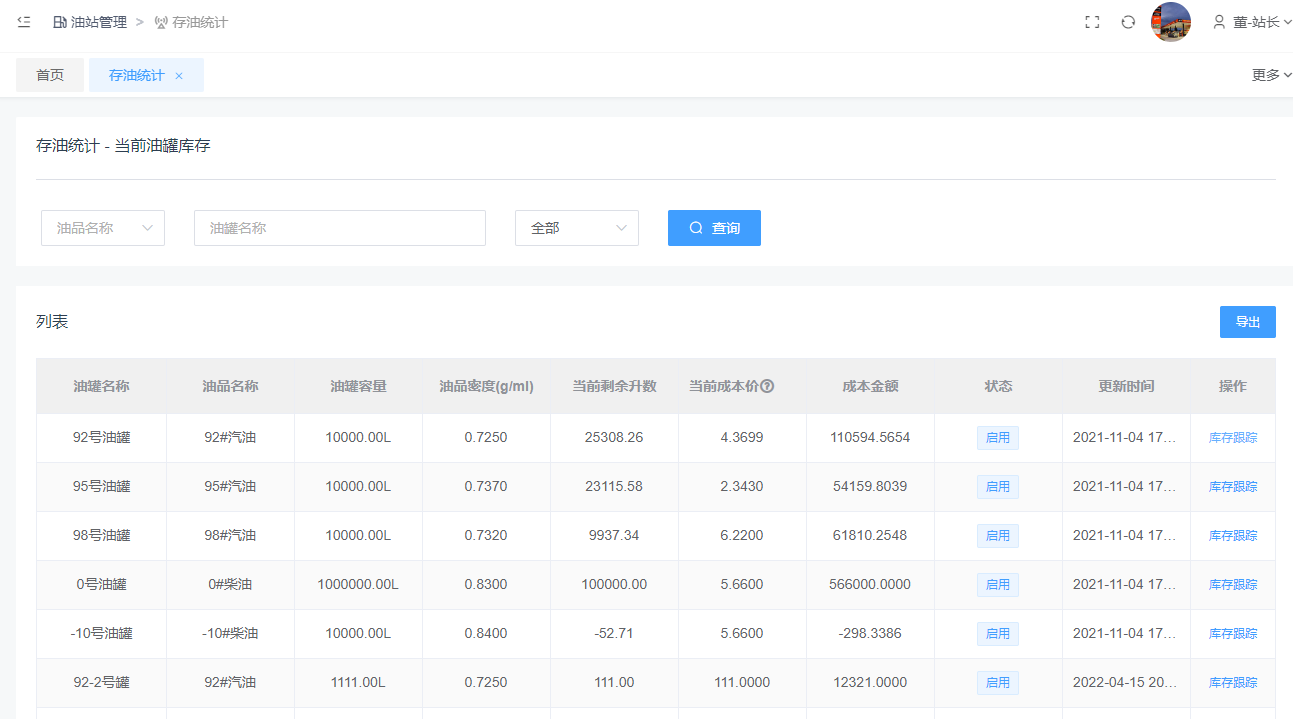
Task: Focus the 油罐名称 input field
Action: pos(340,228)
